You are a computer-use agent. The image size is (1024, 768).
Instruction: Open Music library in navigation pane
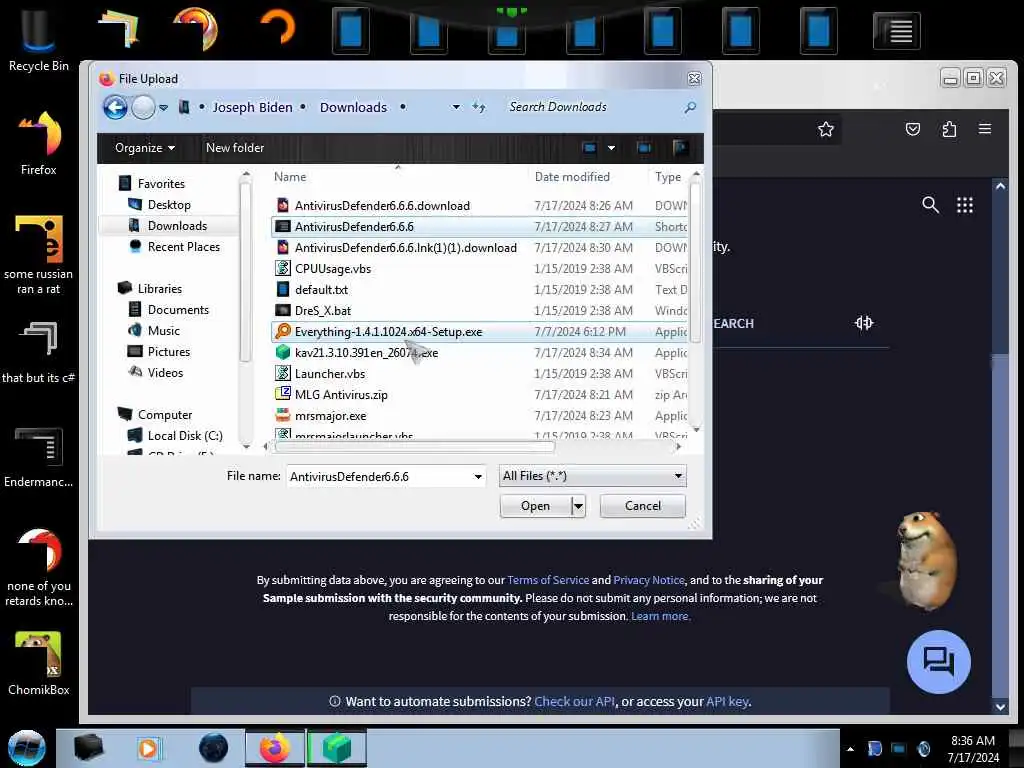point(163,330)
